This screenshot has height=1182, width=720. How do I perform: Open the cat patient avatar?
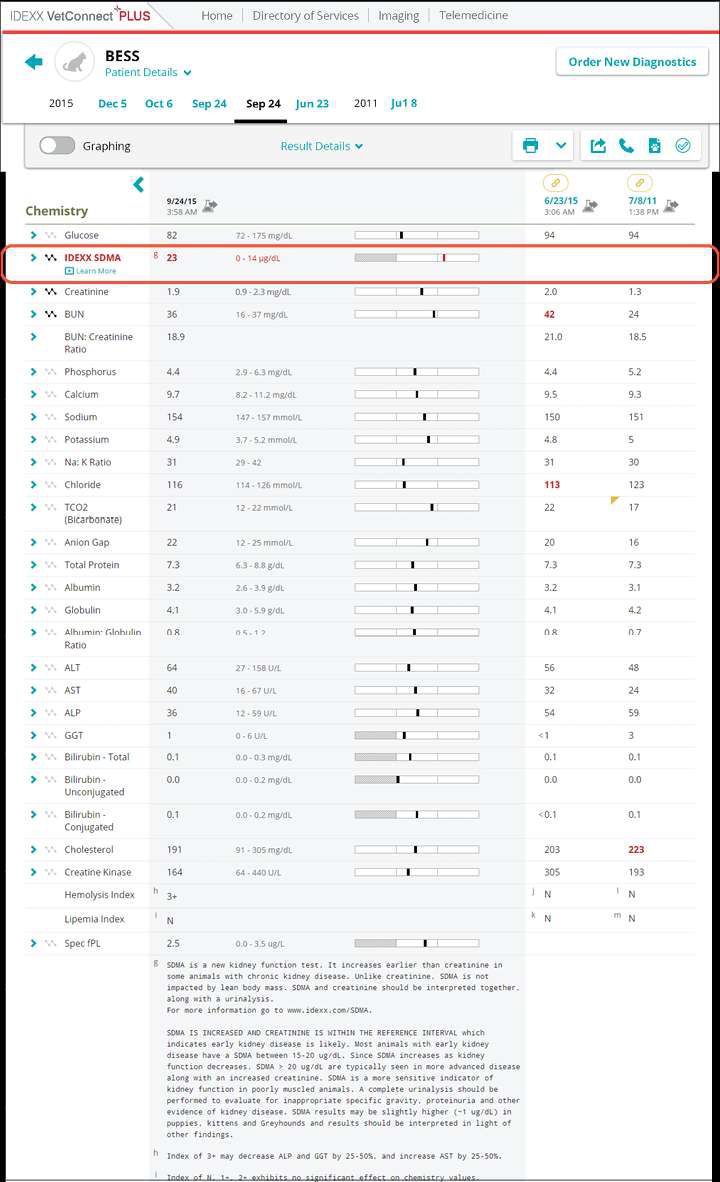point(74,62)
